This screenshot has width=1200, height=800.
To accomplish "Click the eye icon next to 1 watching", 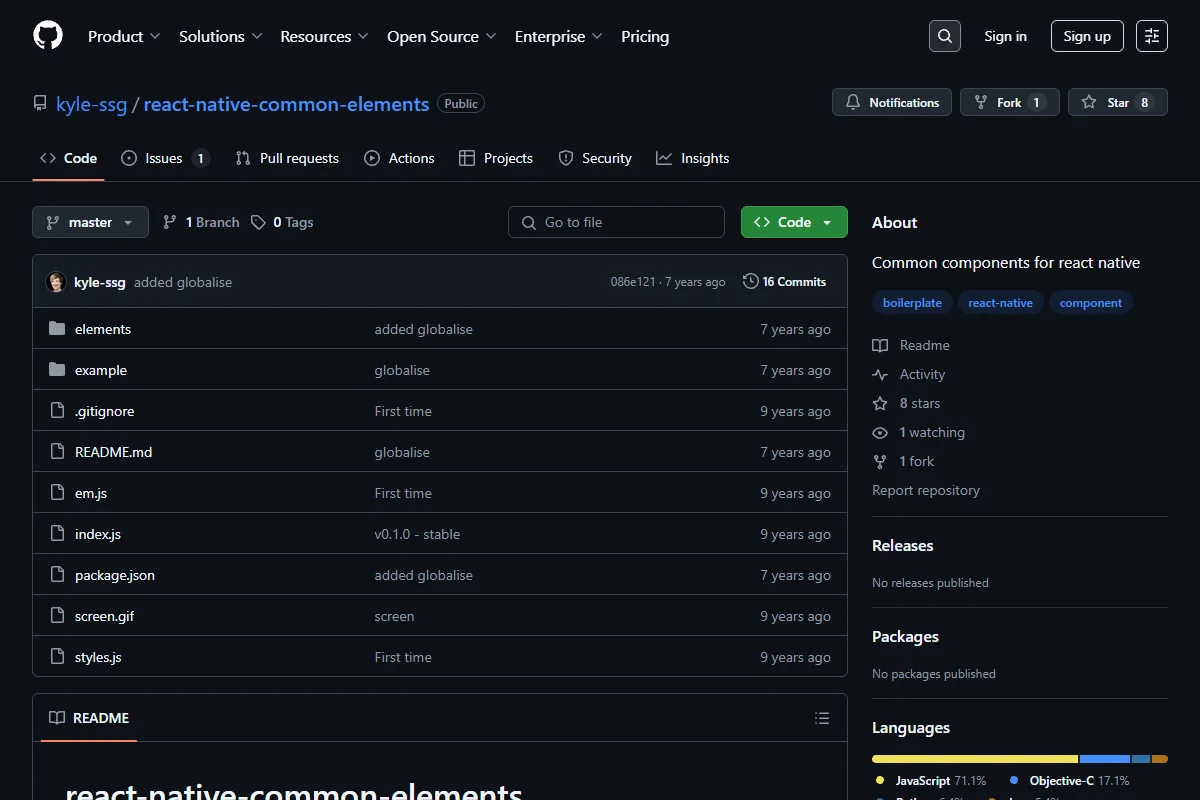I will (880, 432).
